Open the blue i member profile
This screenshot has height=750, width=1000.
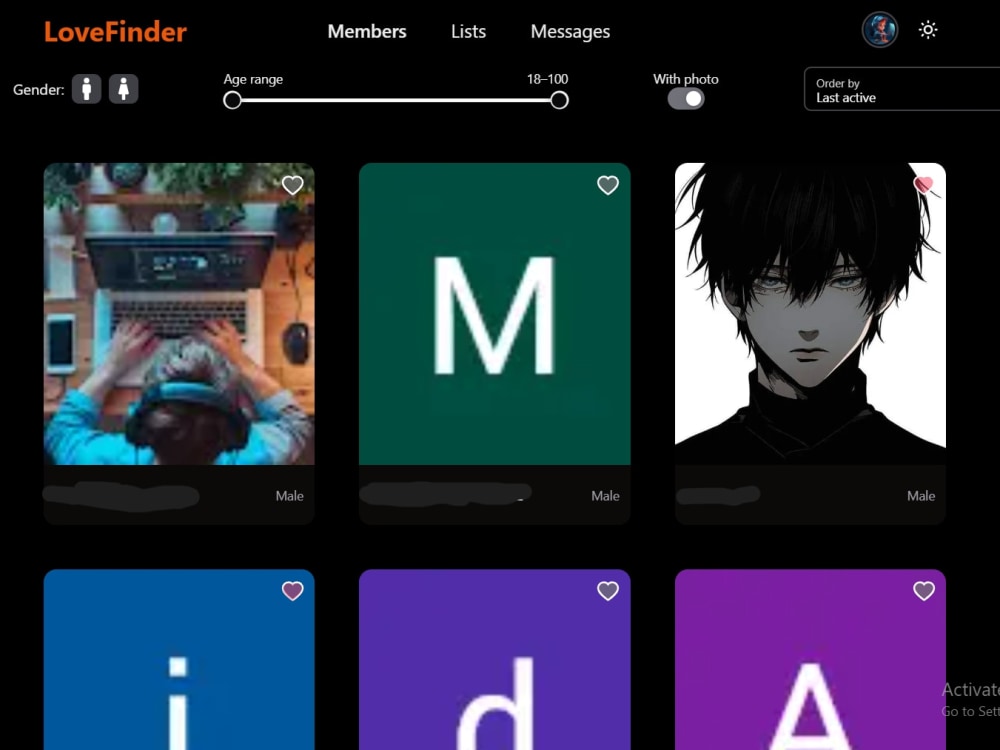pos(179,659)
